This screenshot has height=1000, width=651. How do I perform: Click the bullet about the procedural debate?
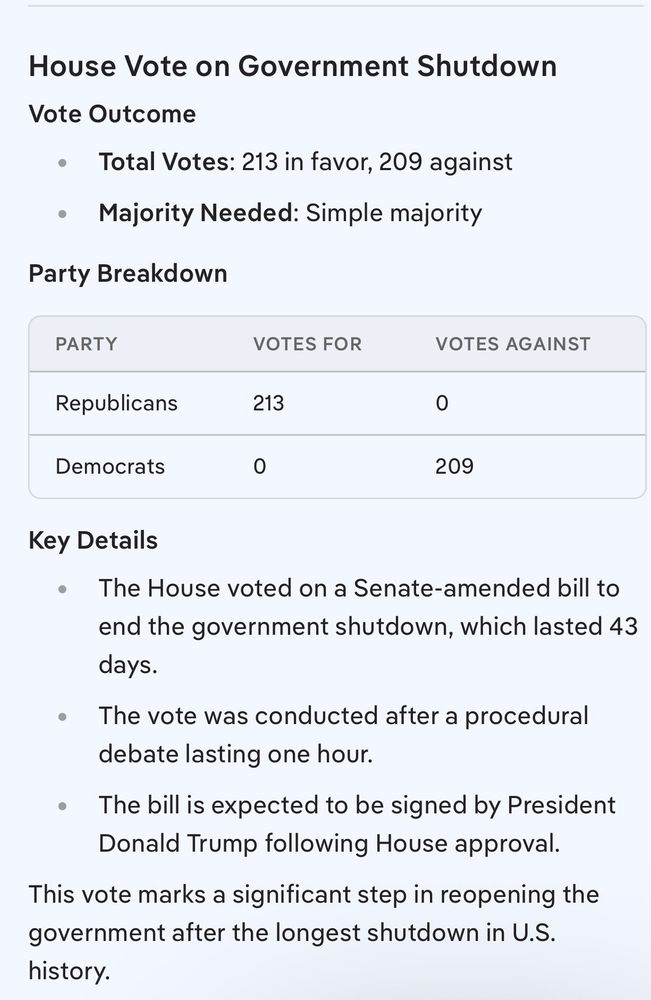[x=343, y=734]
